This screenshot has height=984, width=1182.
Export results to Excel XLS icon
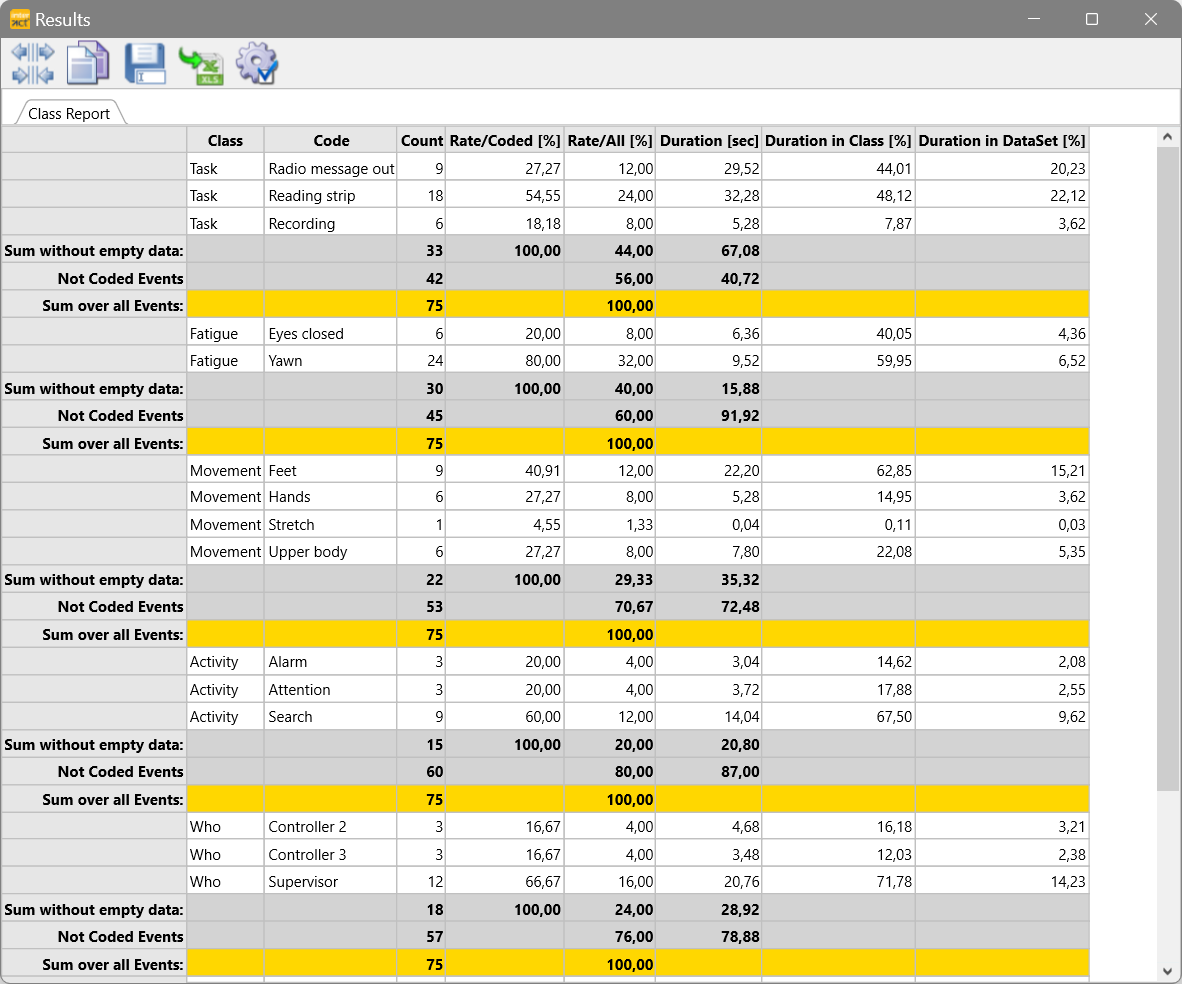pos(201,66)
